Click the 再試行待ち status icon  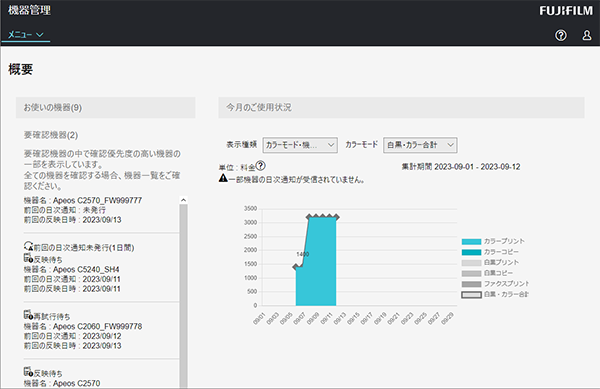[x=28, y=315]
